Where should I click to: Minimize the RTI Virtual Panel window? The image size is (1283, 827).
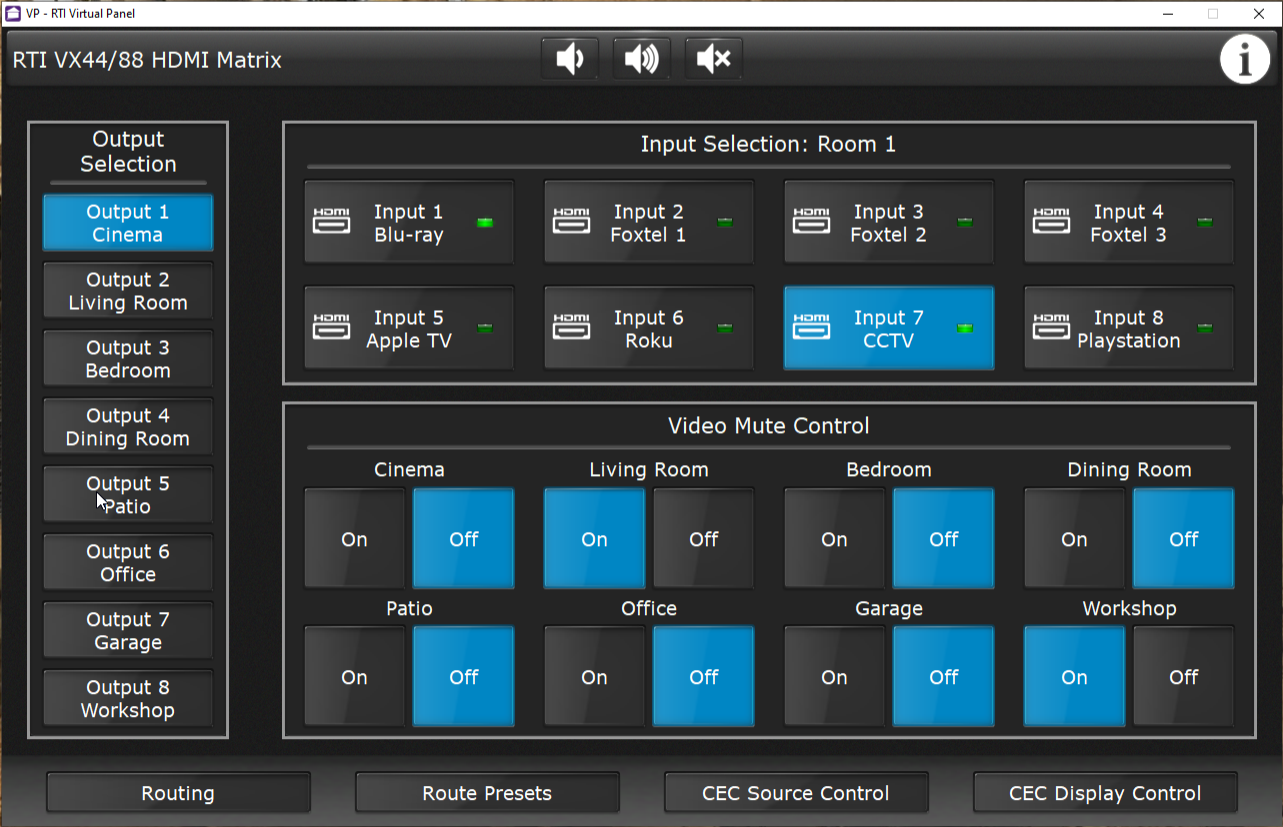pos(1167,13)
